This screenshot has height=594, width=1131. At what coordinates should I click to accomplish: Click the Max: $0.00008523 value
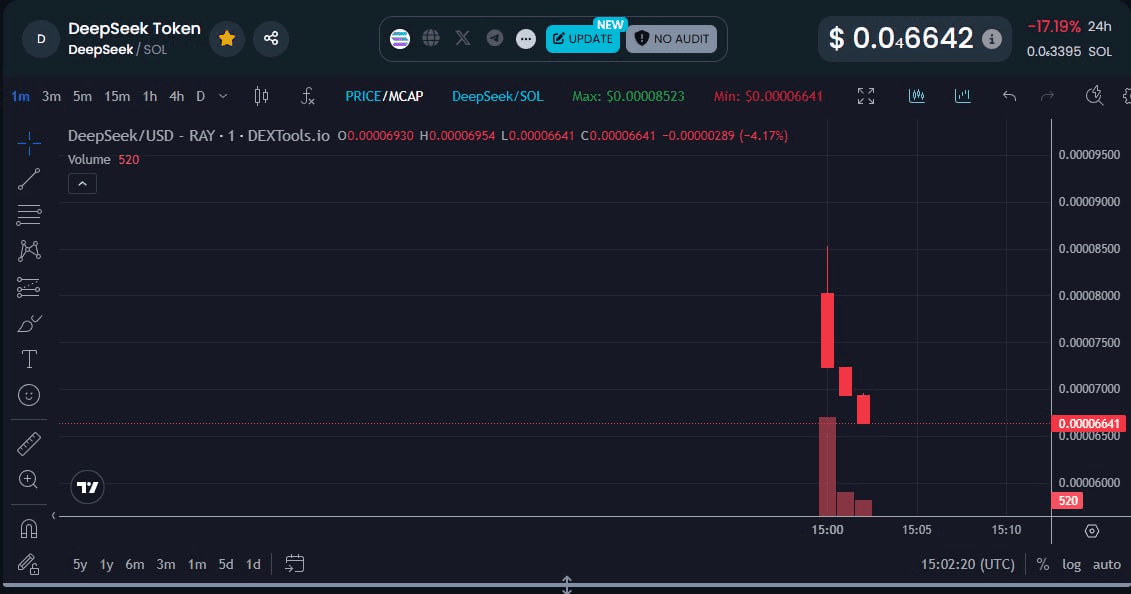[628, 96]
